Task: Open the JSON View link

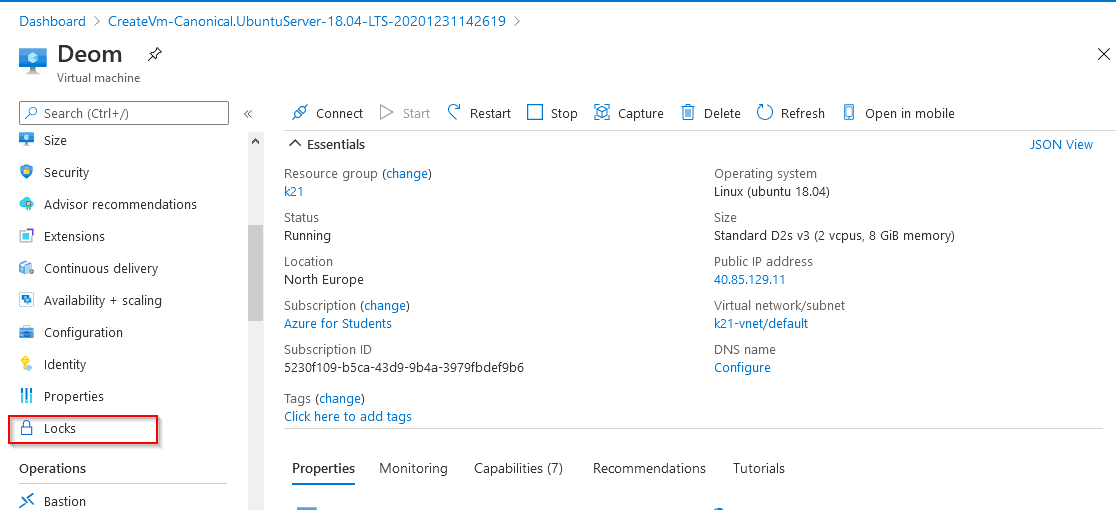Action: pos(1061,144)
